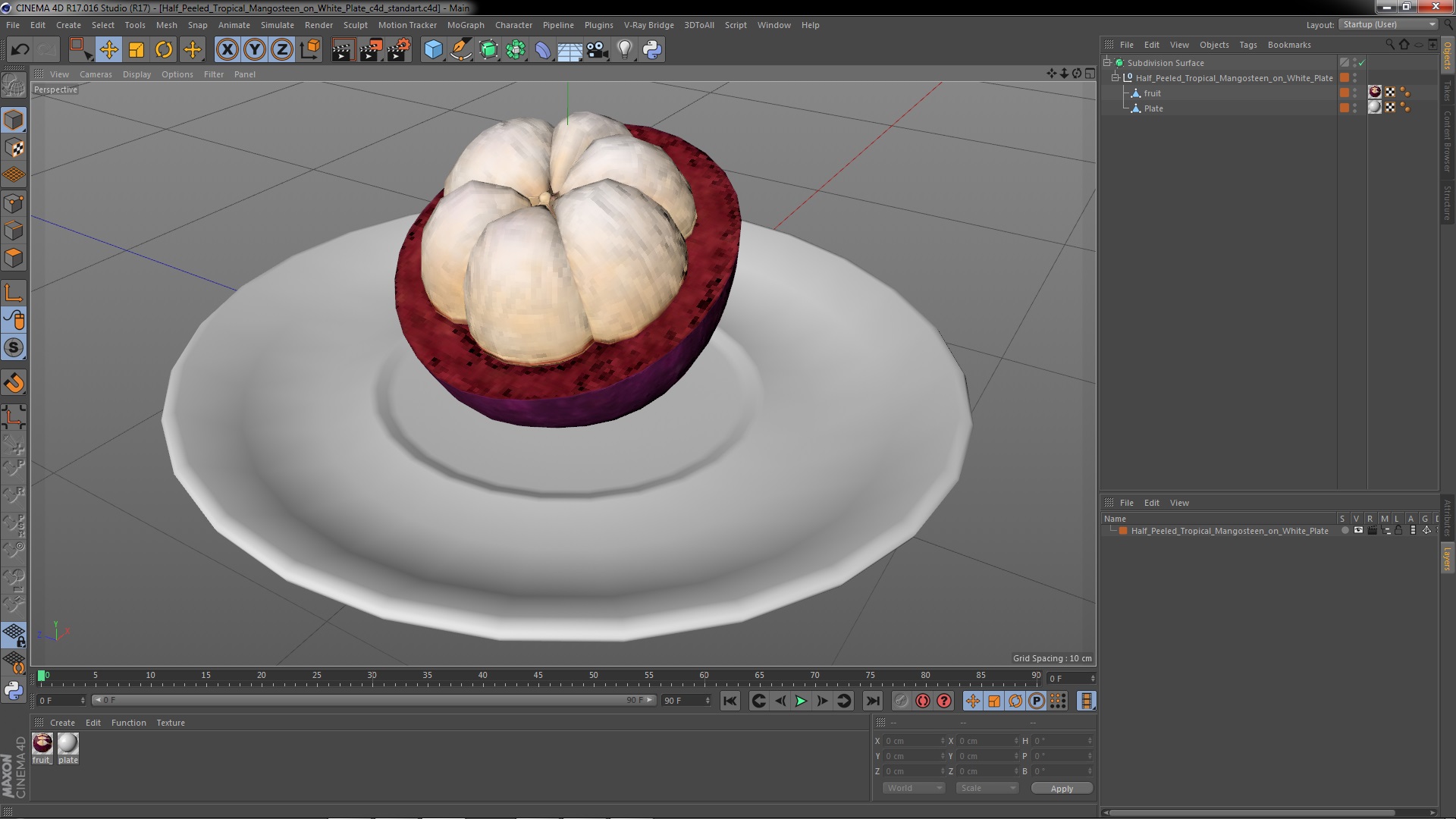Go to end of animation

point(873,701)
